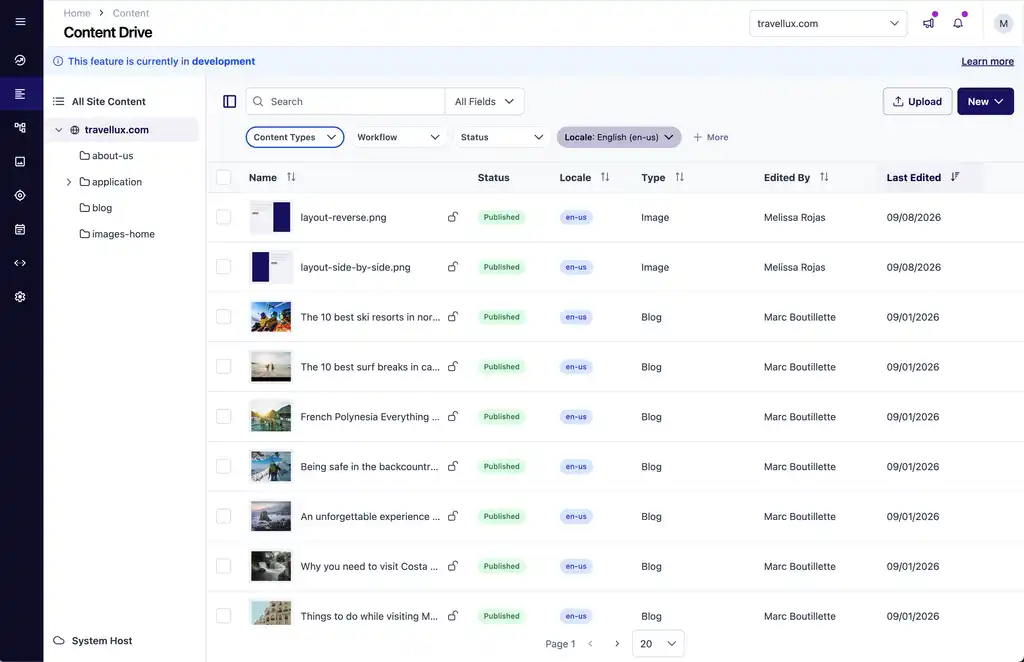Open the All Fields search dropdown
Screen dimensions: 1024x662
(484, 101)
